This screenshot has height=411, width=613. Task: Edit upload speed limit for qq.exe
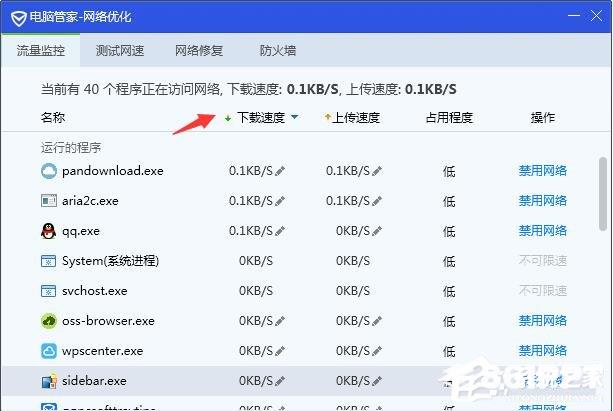point(377,231)
